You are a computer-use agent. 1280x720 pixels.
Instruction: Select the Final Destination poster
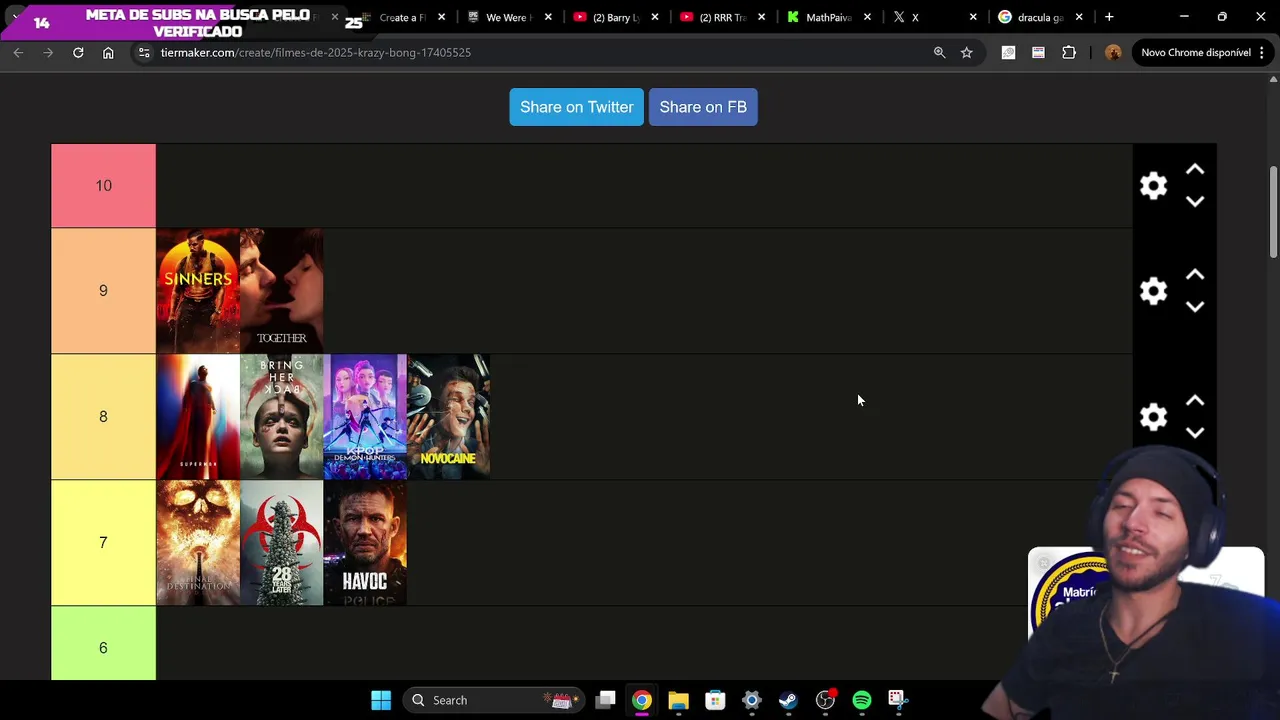click(198, 543)
